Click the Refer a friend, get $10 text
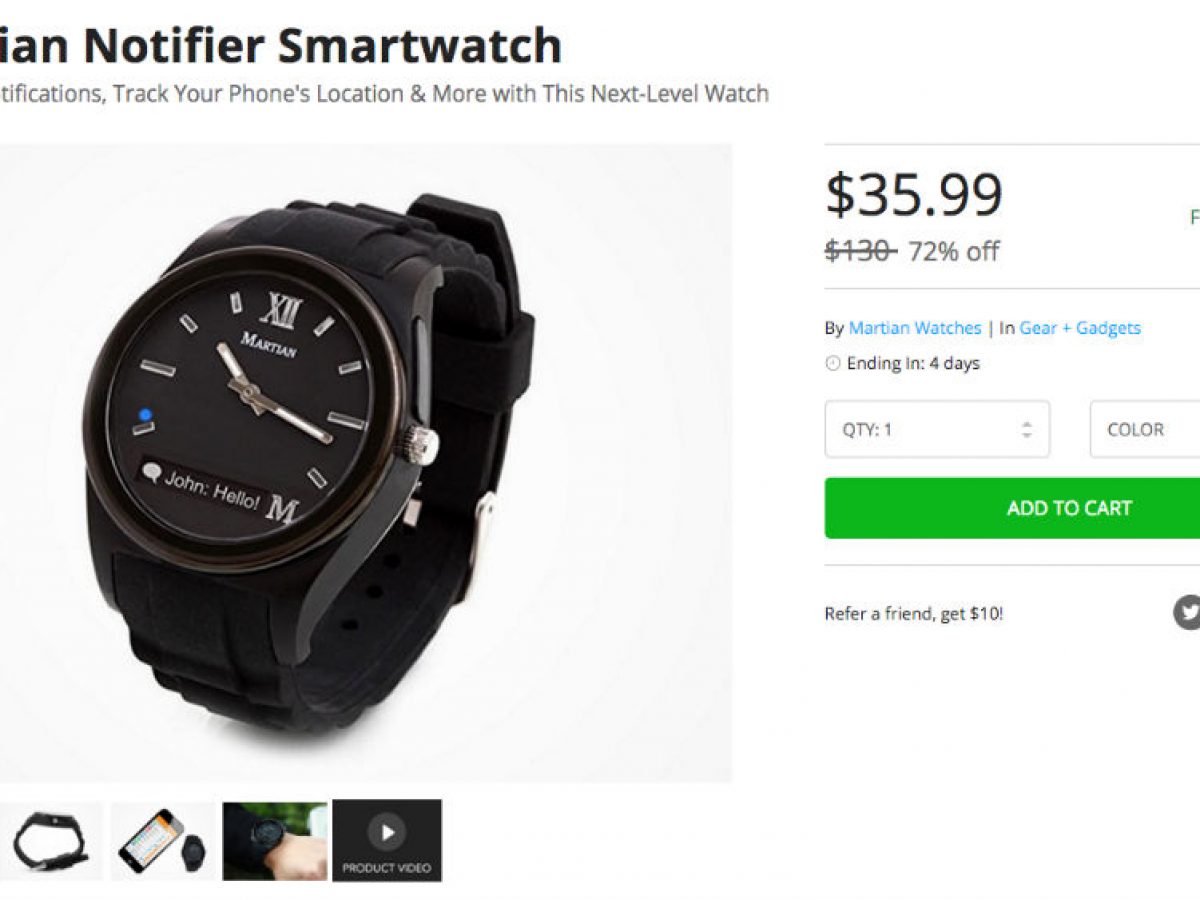The height and width of the screenshot is (900, 1200). tap(914, 614)
